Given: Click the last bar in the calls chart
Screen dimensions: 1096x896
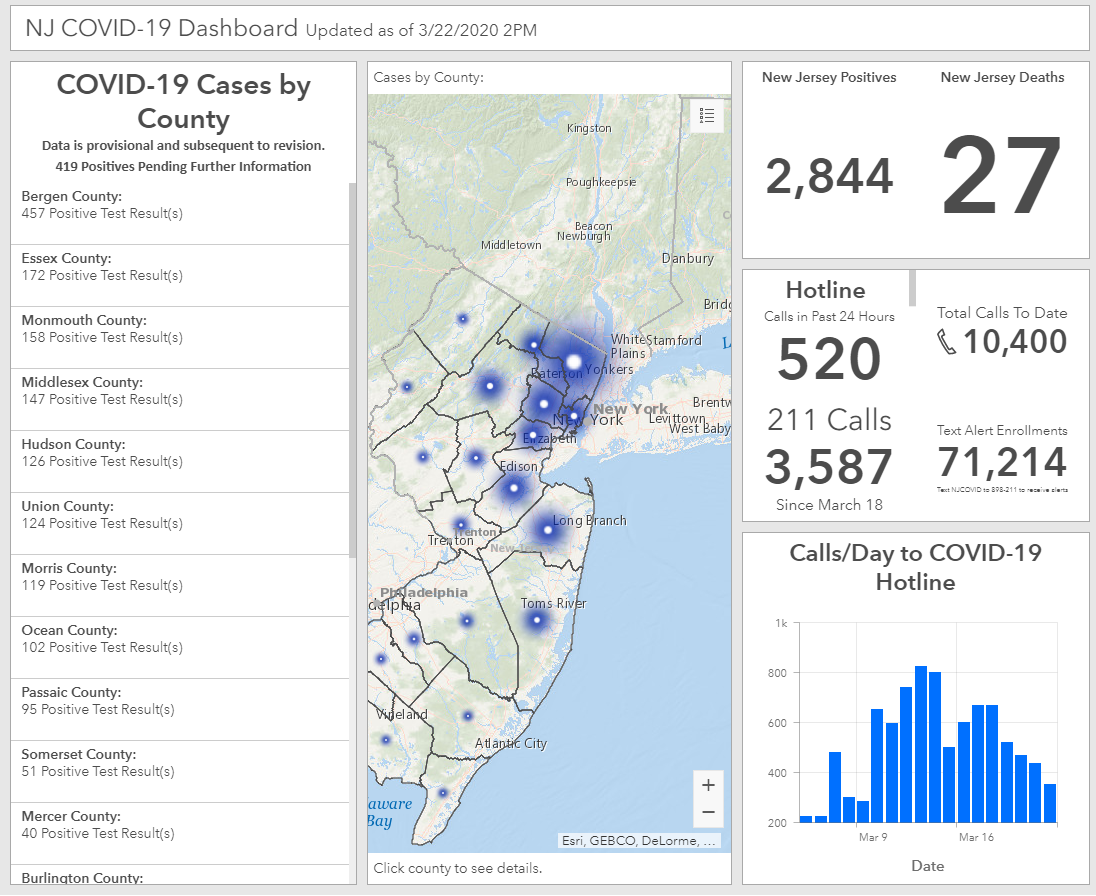Looking at the screenshot, I should 1050,803.
